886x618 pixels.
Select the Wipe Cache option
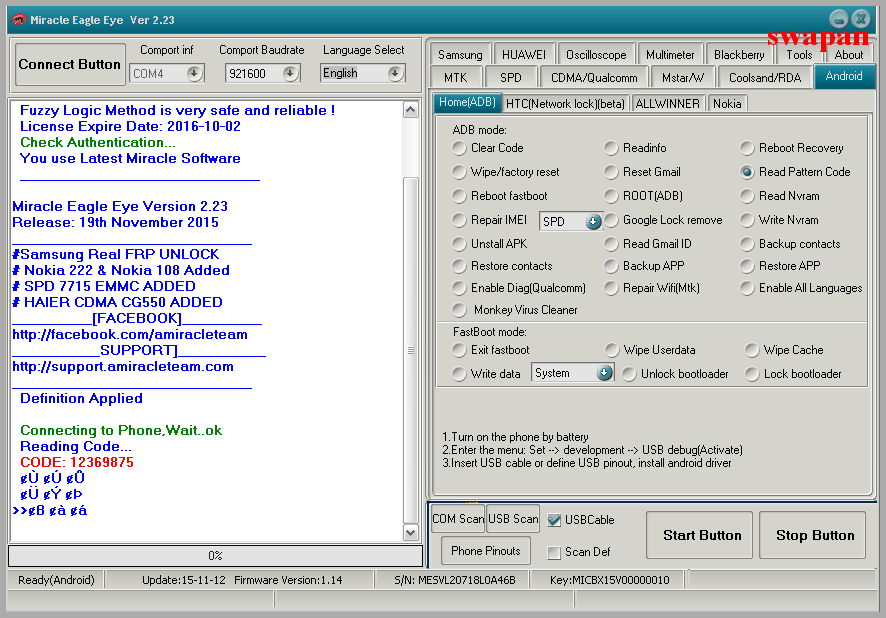pyautogui.click(x=752, y=351)
